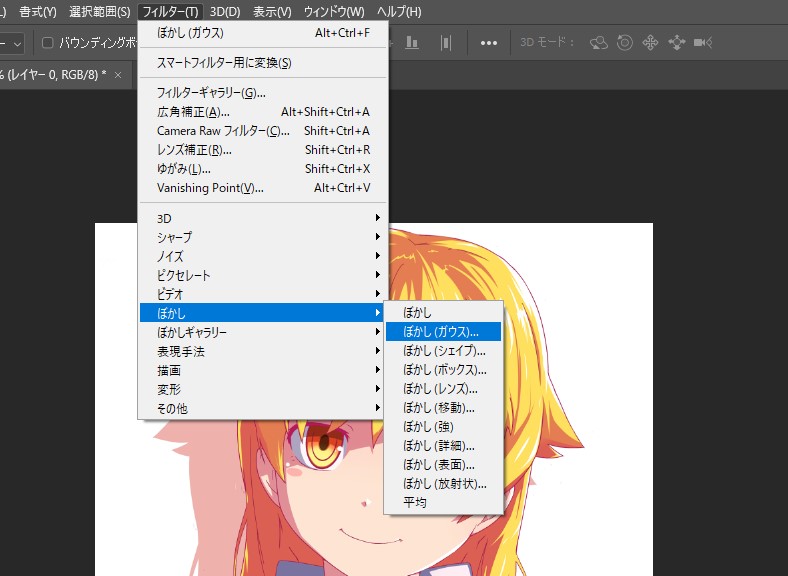Expand the 描画 submenu
This screenshot has height=576, width=788.
[x=263, y=370]
